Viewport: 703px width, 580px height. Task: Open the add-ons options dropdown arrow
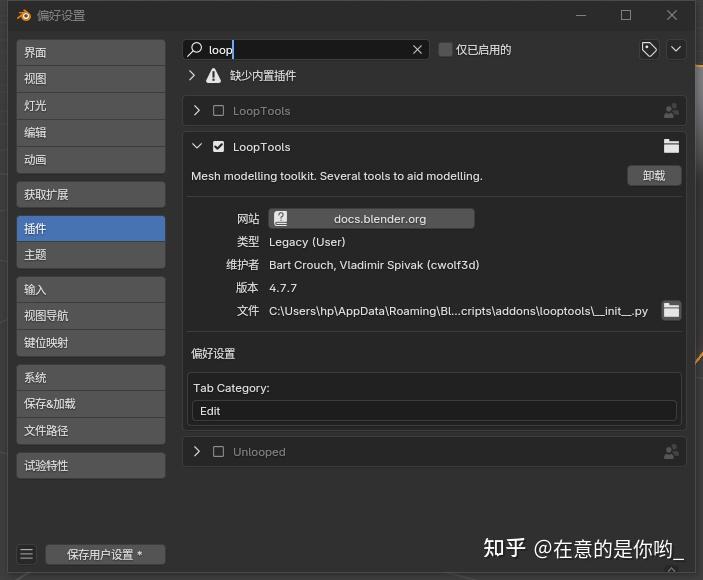(676, 49)
